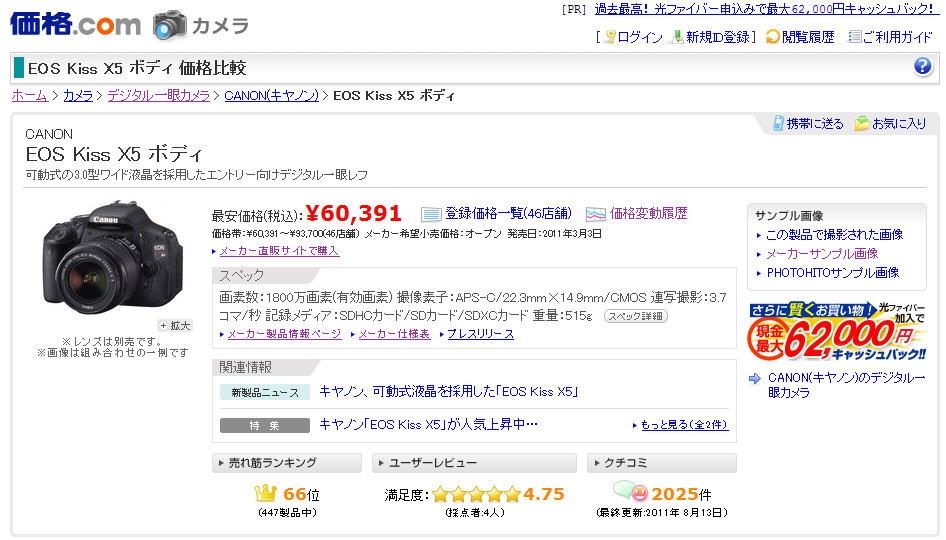Click the 62,000円 cashback banner
The height and width of the screenshot is (540, 946).
pos(837,331)
